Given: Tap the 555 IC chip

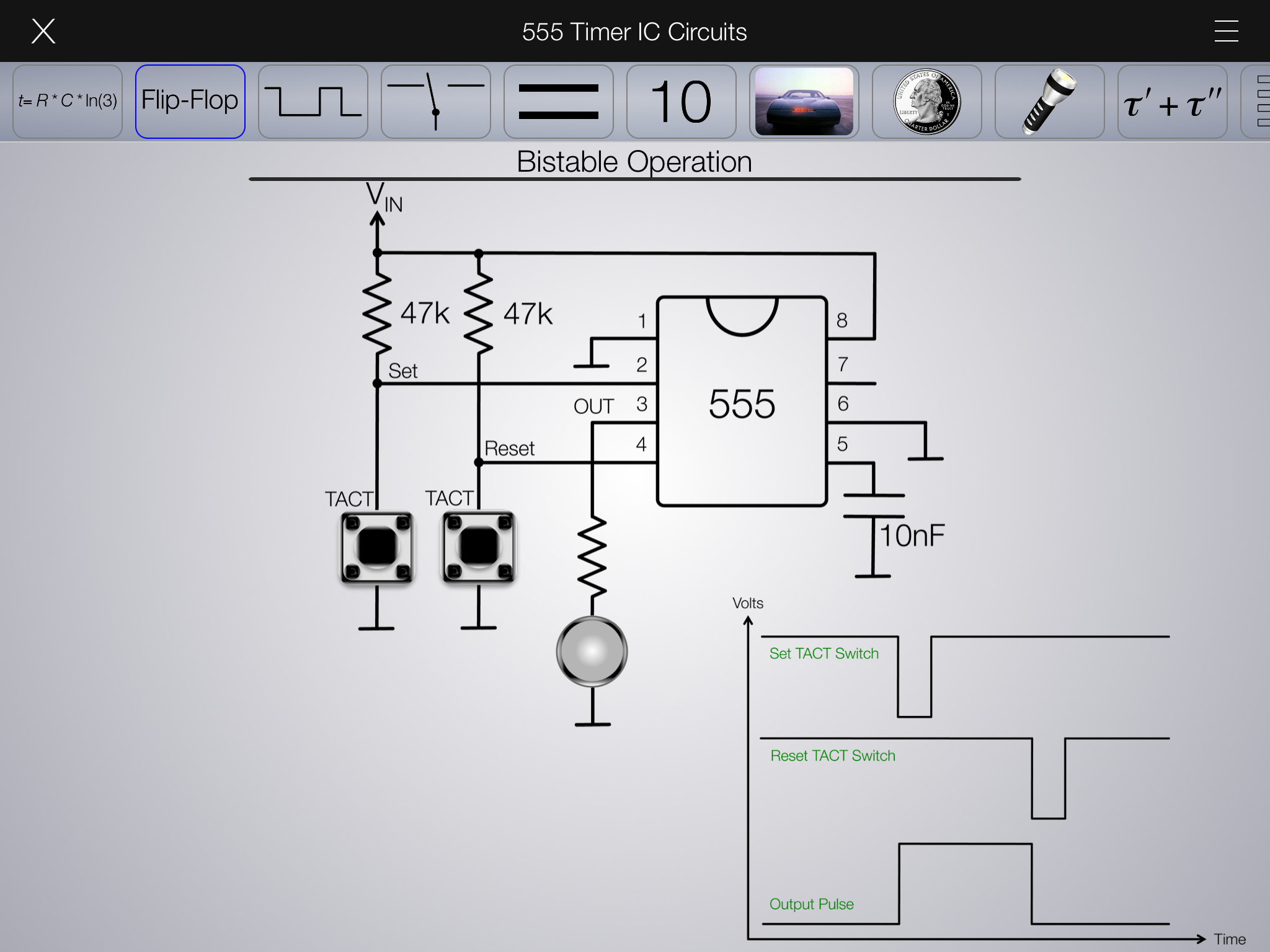Looking at the screenshot, I should [742, 402].
